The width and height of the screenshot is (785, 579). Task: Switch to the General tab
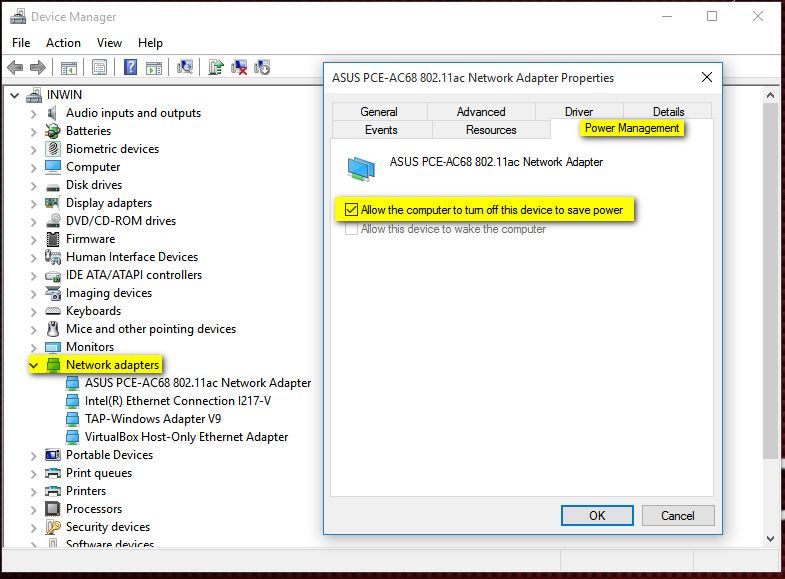click(x=379, y=112)
